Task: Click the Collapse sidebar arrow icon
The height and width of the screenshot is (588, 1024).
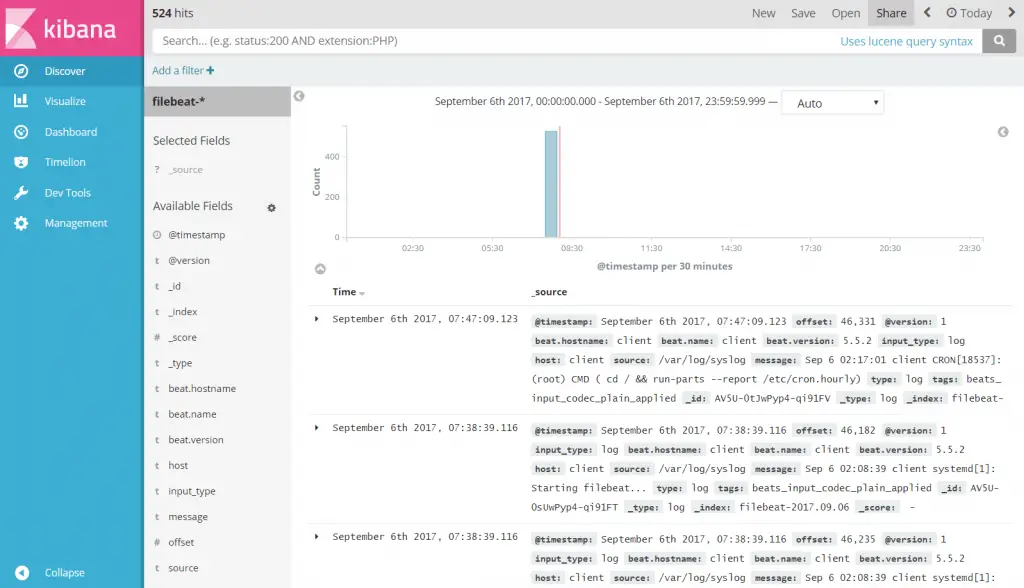Action: click(22, 572)
